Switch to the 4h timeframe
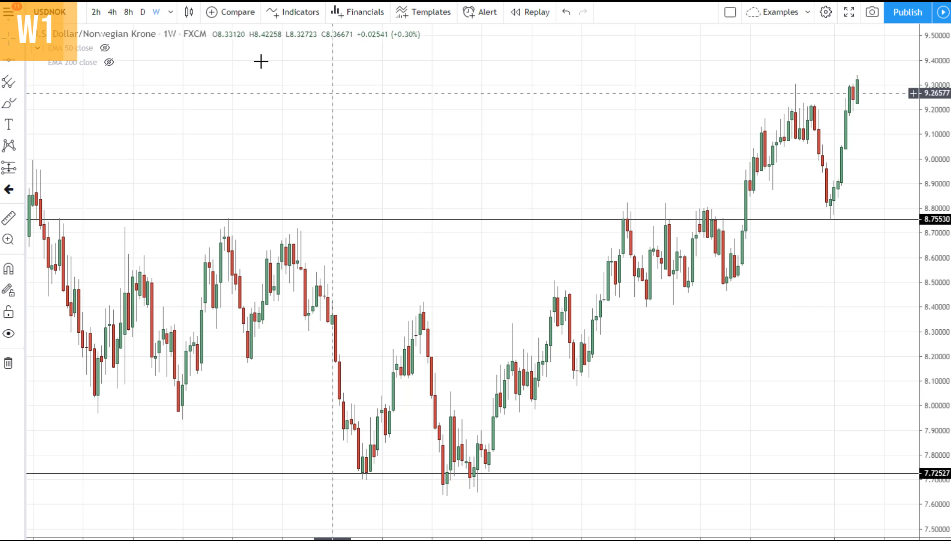The height and width of the screenshot is (541, 951). [112, 12]
